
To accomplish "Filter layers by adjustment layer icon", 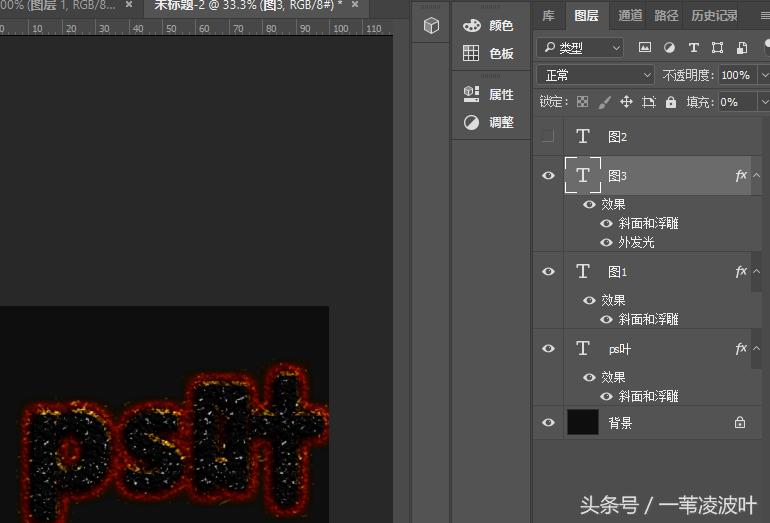I will (669, 47).
